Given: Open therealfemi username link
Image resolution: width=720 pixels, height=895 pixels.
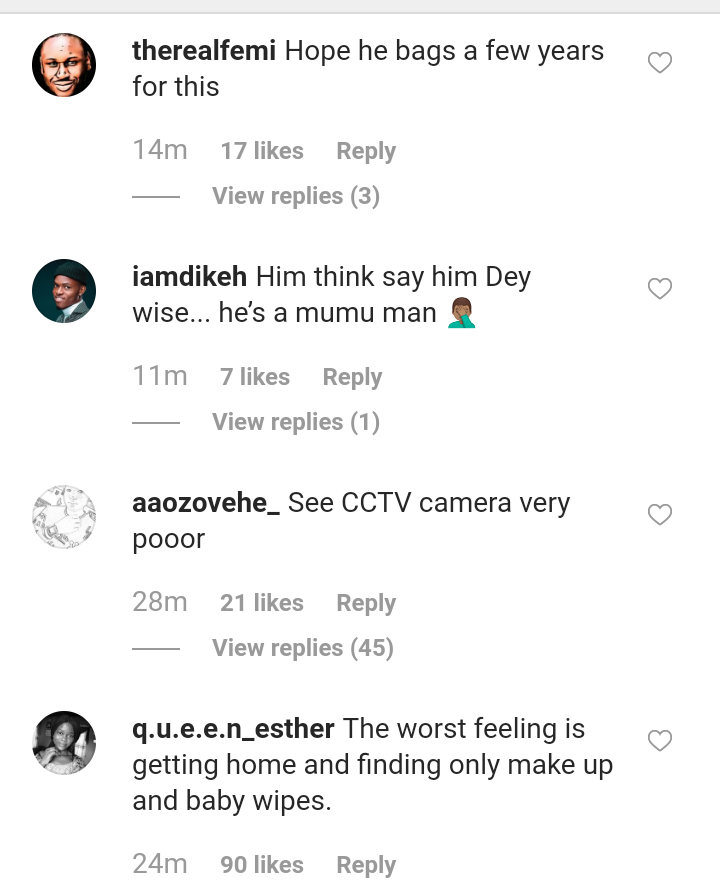Looking at the screenshot, I should click(204, 51).
